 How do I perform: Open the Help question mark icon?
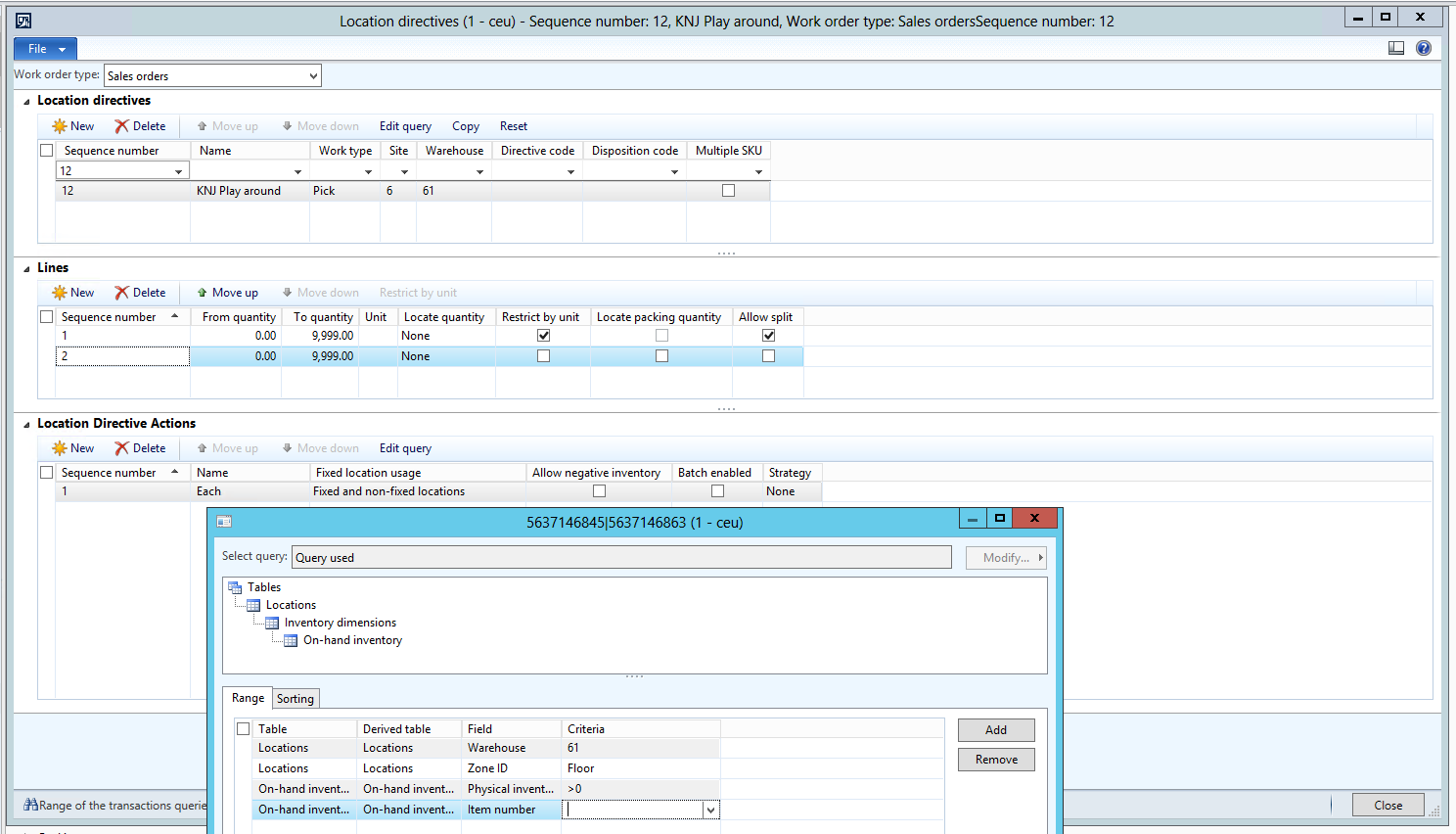(1424, 48)
